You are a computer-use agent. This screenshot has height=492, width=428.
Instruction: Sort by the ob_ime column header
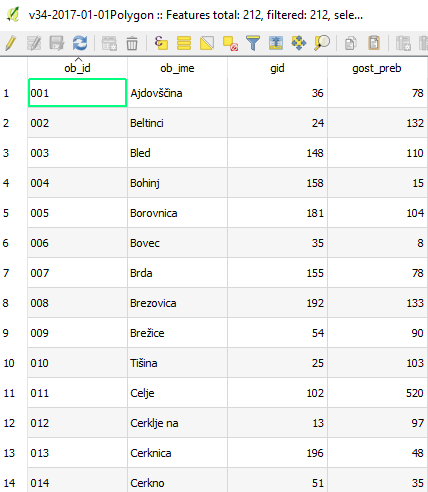coord(177,68)
